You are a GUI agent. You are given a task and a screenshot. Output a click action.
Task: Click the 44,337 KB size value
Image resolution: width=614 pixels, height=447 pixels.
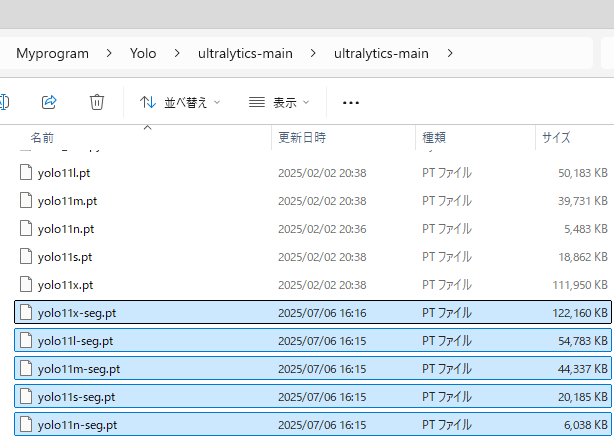point(583,369)
